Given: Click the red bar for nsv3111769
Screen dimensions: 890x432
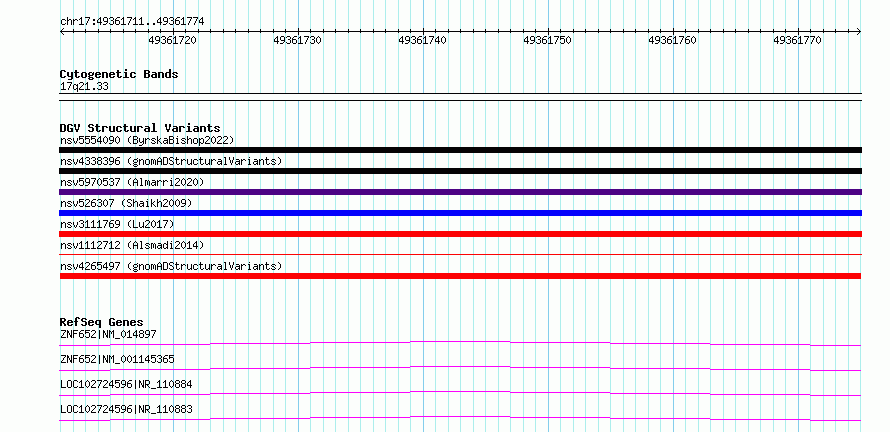Looking at the screenshot, I should (460, 234).
